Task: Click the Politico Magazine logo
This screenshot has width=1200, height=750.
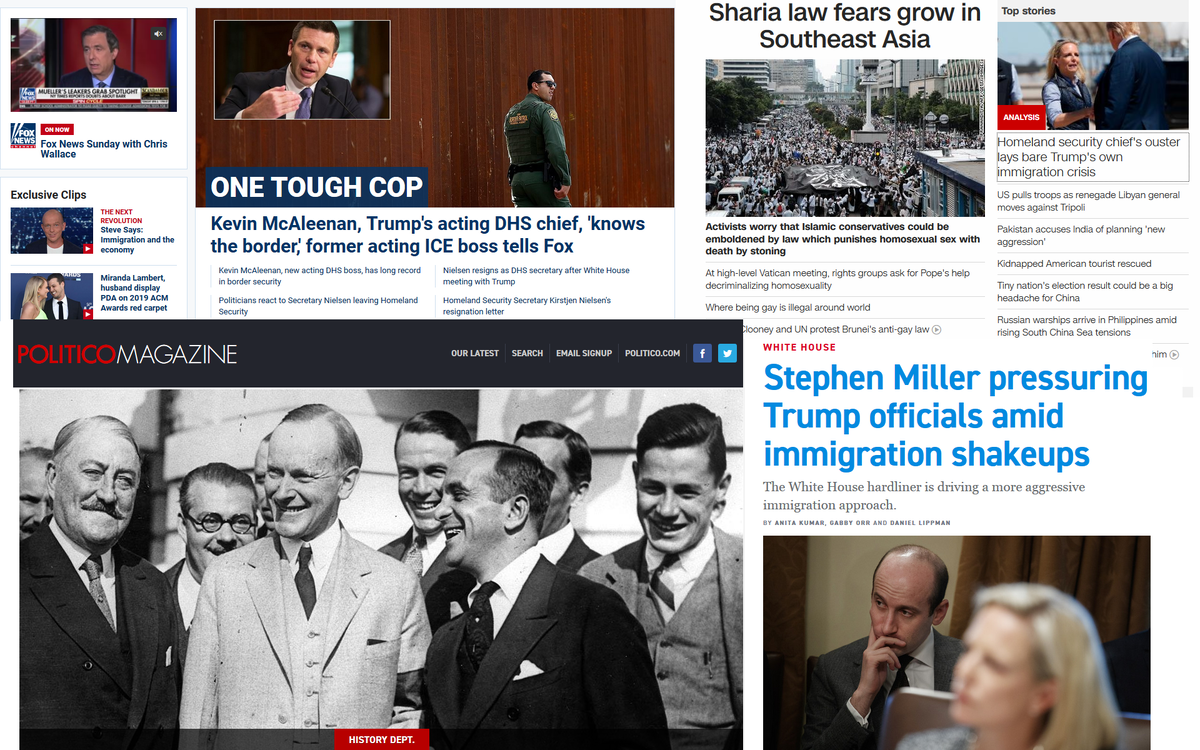Action: click(127, 353)
